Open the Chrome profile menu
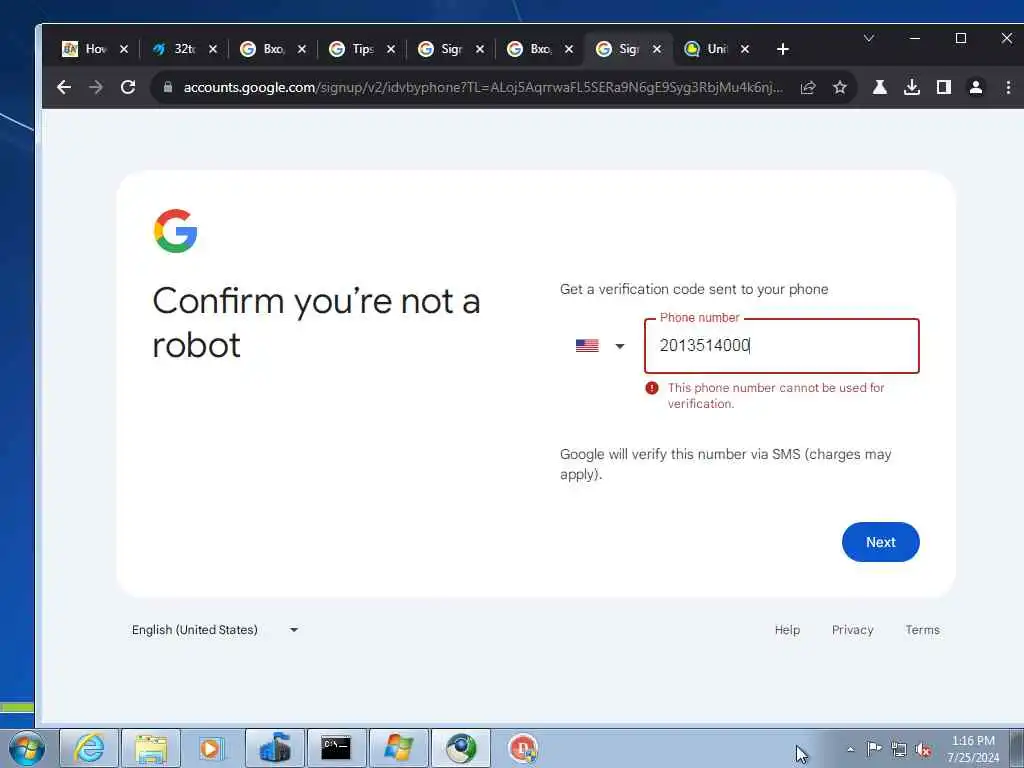Image resolution: width=1024 pixels, height=768 pixels. [x=976, y=87]
